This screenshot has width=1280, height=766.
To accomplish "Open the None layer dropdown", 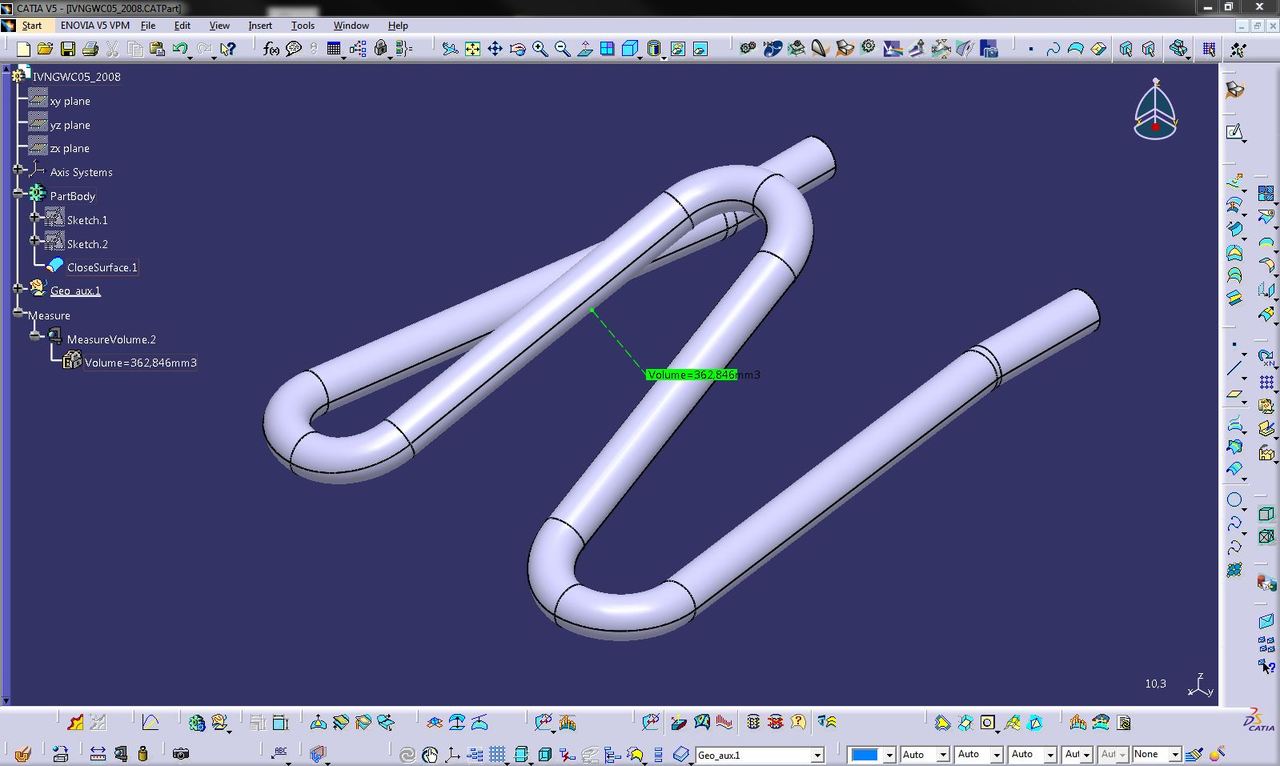I will [x=1175, y=755].
